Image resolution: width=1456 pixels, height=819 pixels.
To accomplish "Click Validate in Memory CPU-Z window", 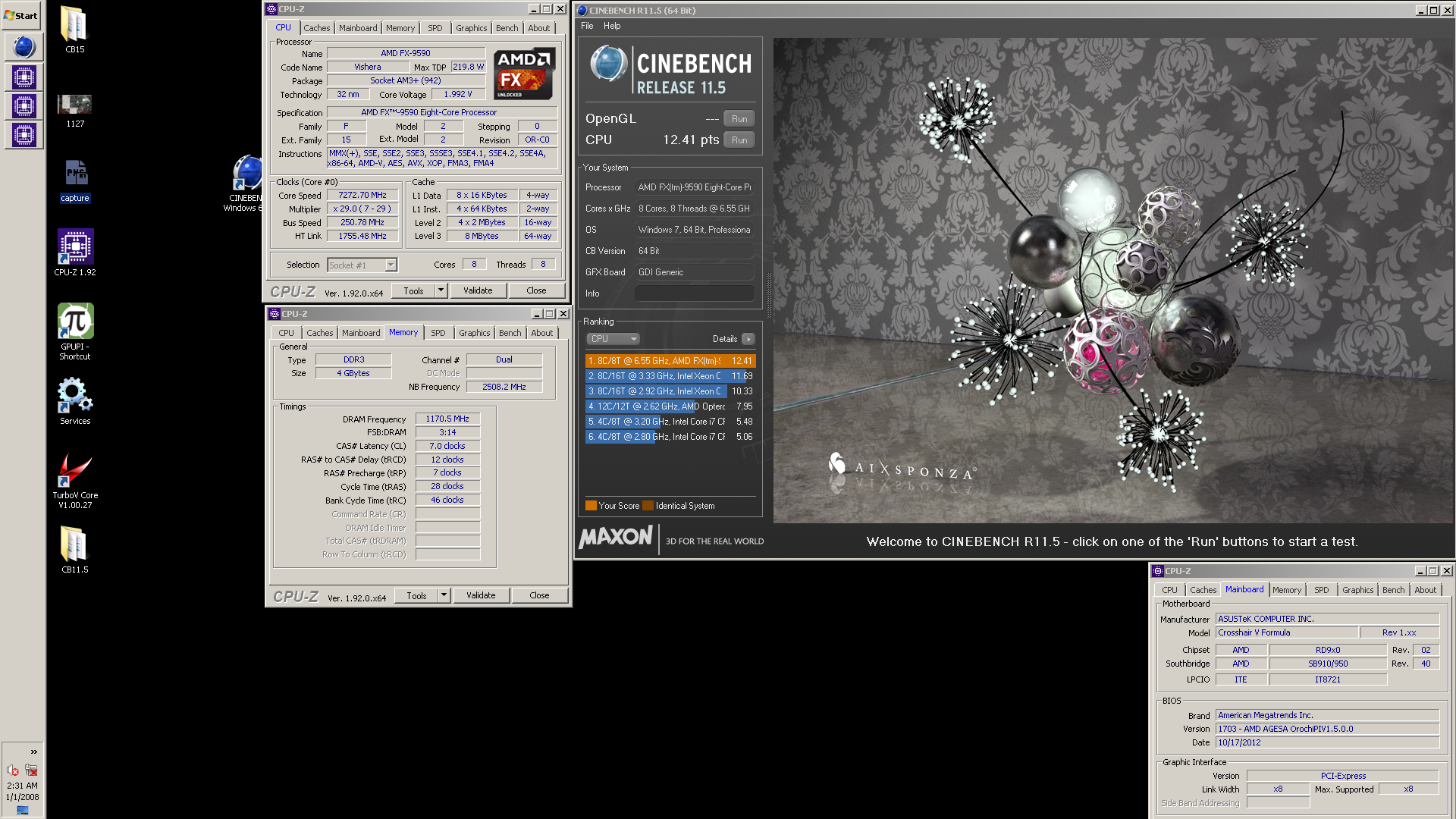I will tap(481, 595).
